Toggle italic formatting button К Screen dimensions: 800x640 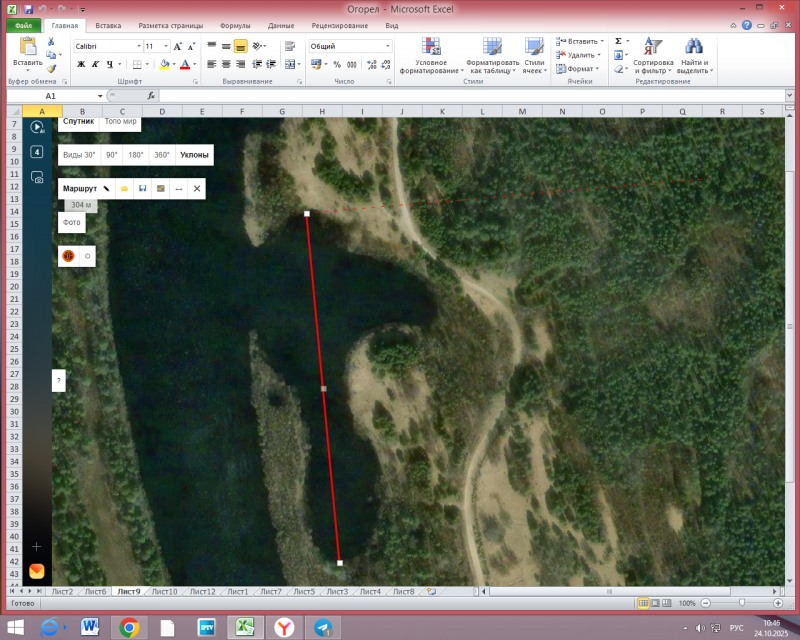(95, 64)
